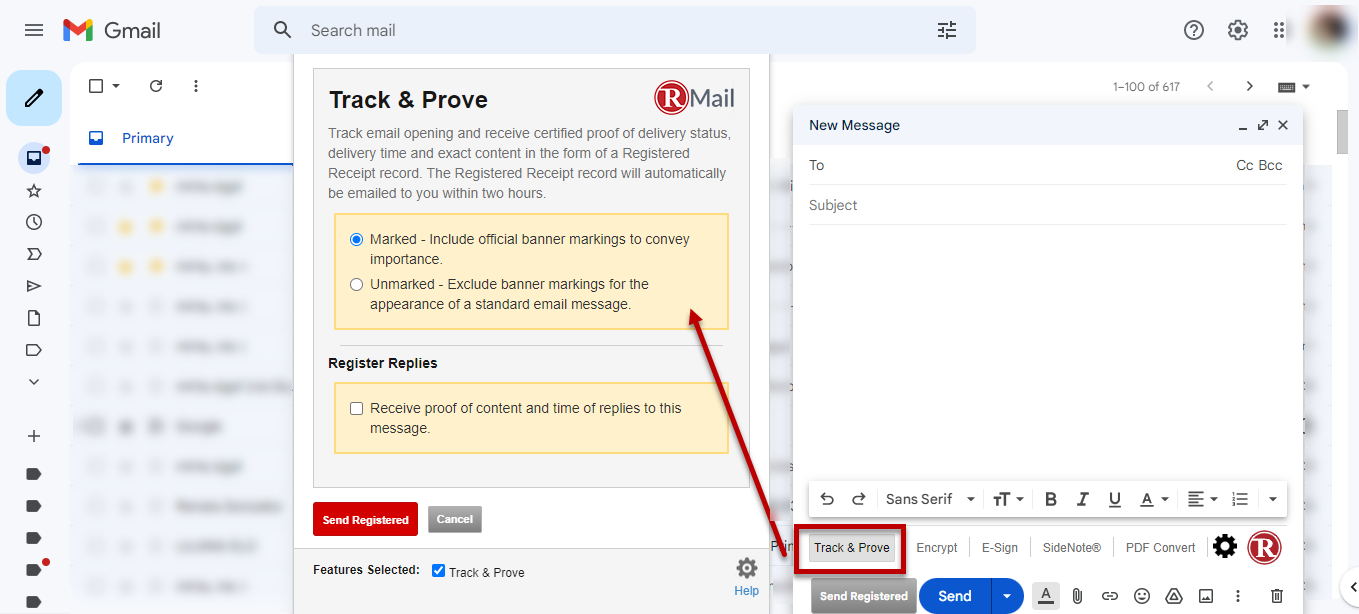Viewport: 1359px width, 614px height.
Task: Click the RMail R icon in the compose toolbar
Action: 1266,547
